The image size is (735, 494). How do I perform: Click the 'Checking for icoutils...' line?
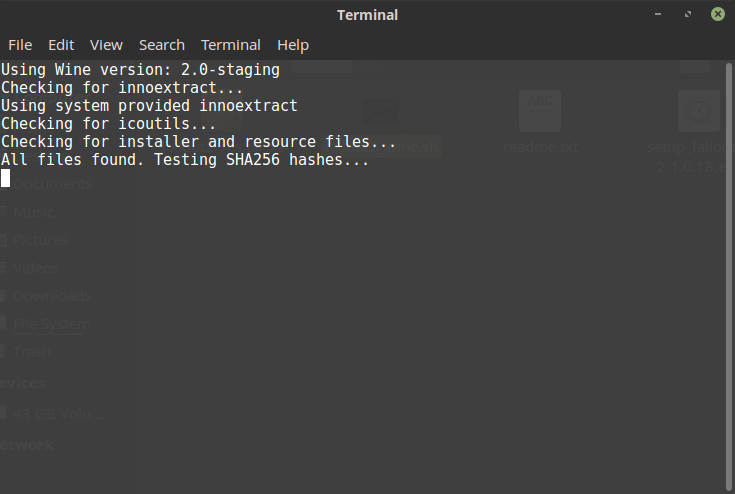(x=108, y=124)
